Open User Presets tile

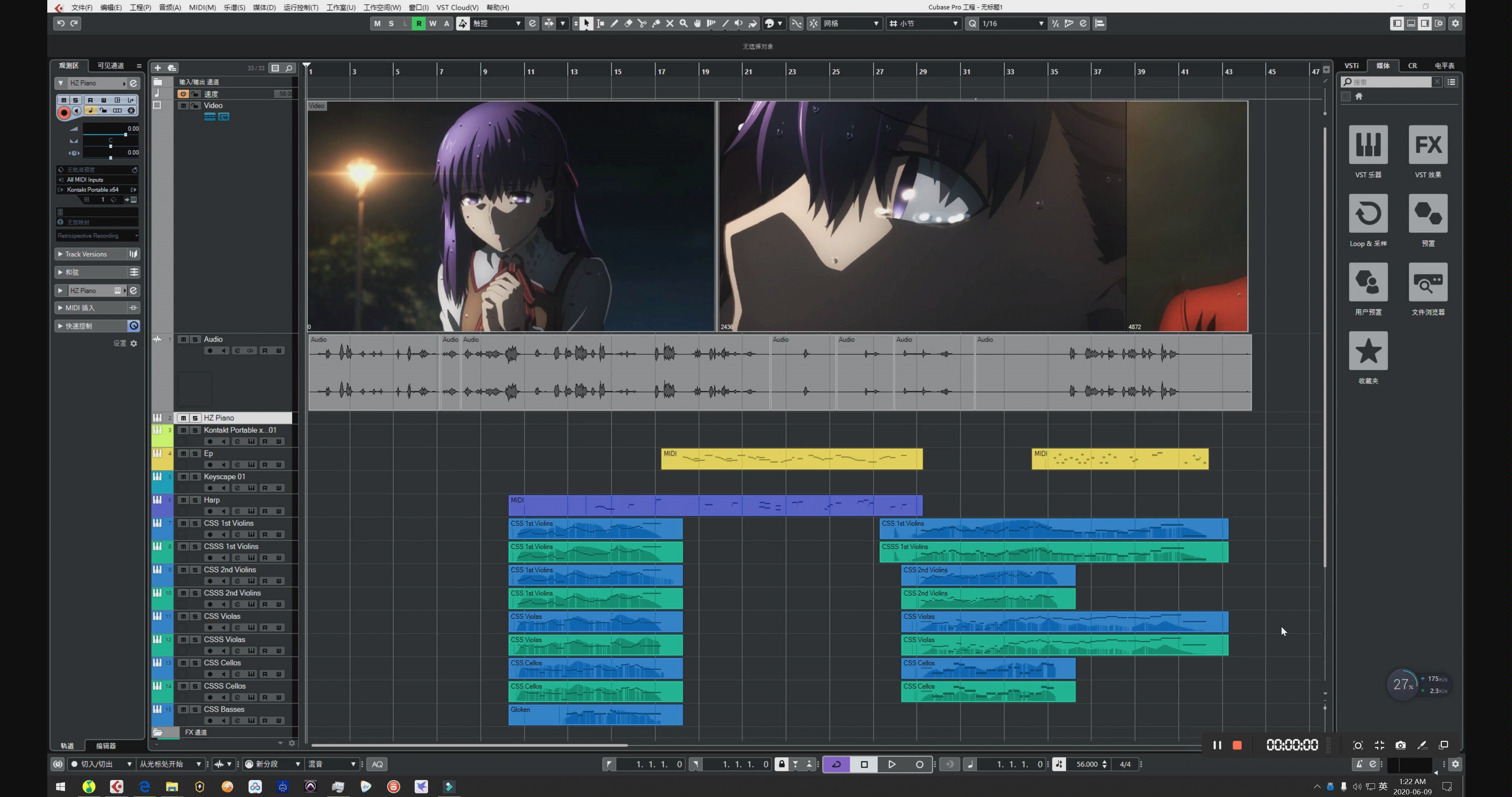coord(1368,282)
